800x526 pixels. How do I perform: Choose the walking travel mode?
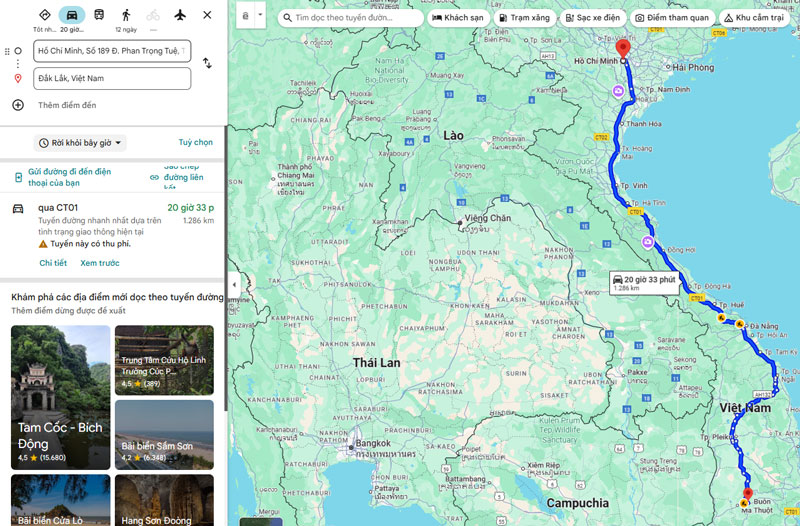[126, 15]
